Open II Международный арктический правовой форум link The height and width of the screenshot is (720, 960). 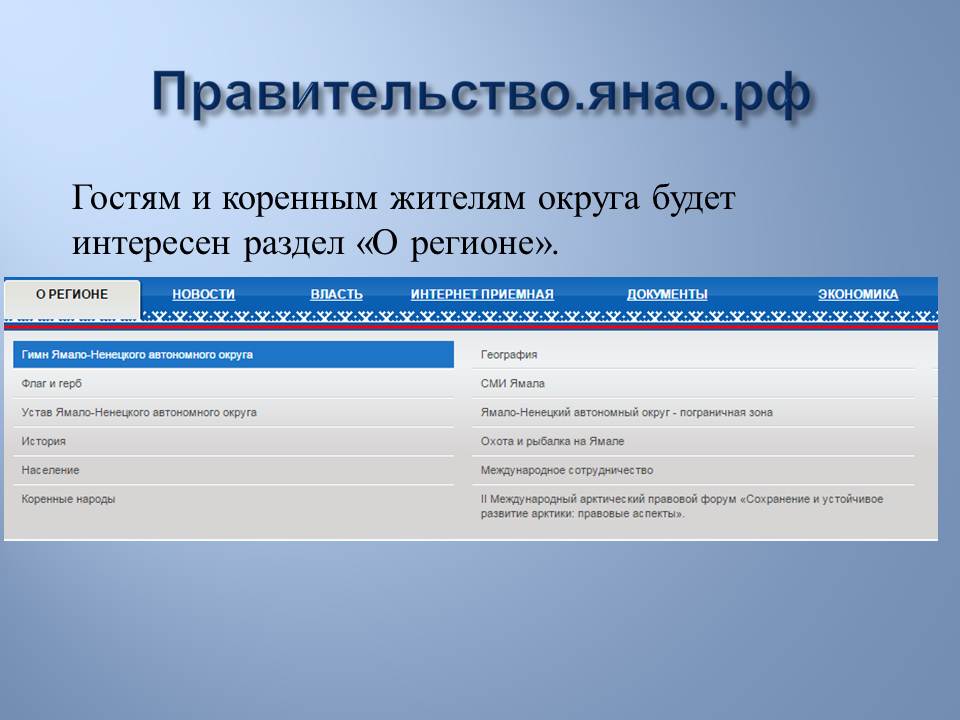[x=681, y=506]
